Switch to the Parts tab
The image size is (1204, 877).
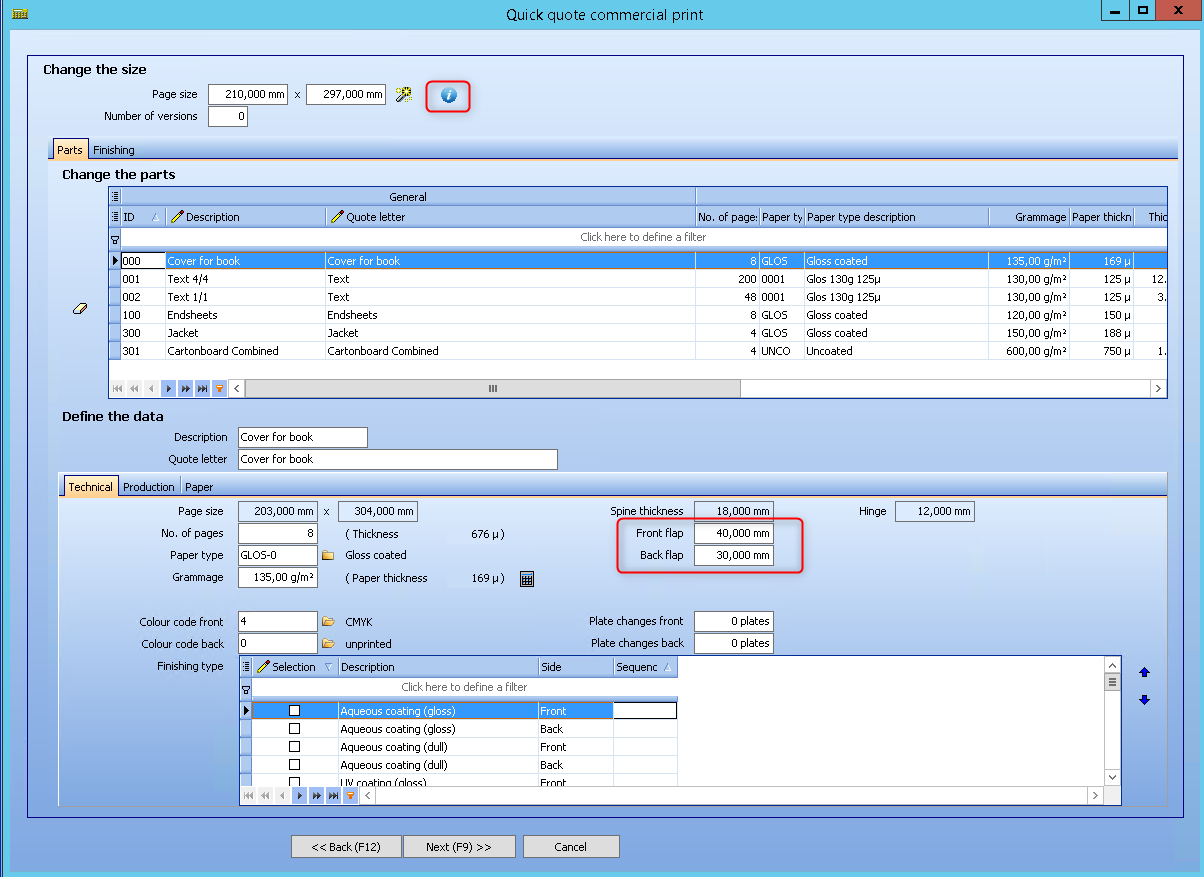(x=70, y=150)
